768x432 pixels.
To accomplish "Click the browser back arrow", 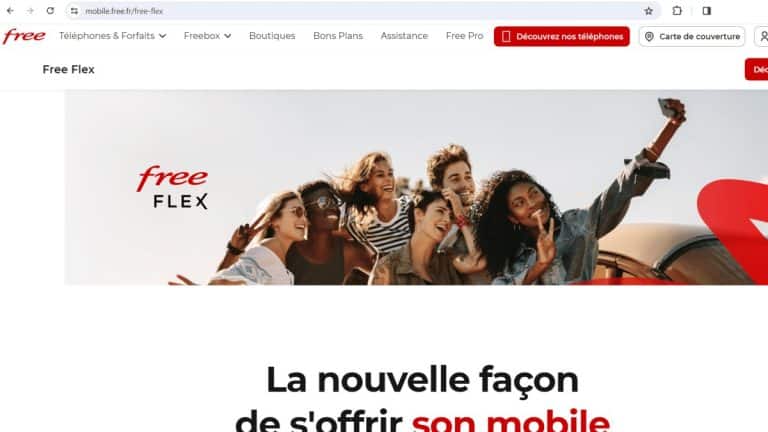I will [10, 11].
